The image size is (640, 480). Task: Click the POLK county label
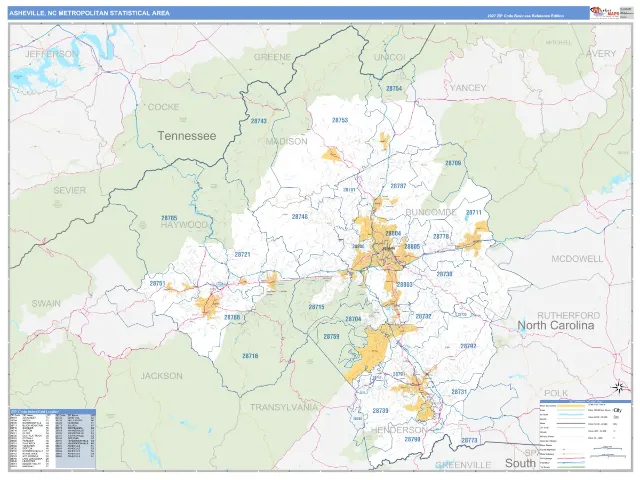click(x=556, y=393)
